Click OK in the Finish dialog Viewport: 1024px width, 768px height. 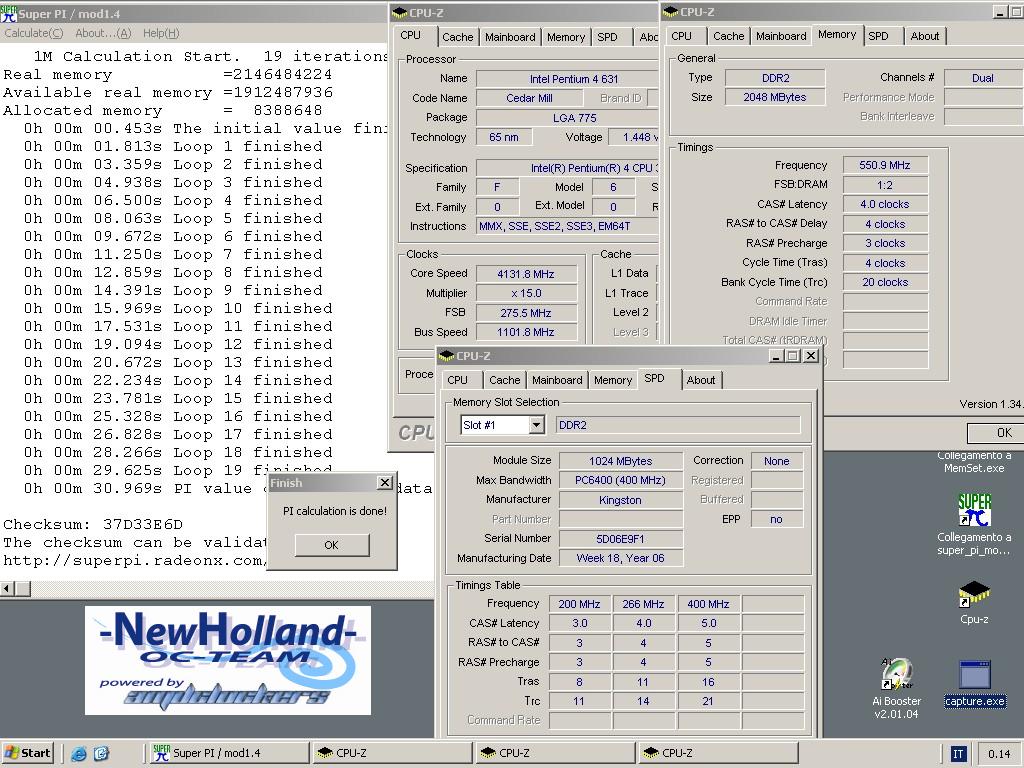click(x=332, y=545)
